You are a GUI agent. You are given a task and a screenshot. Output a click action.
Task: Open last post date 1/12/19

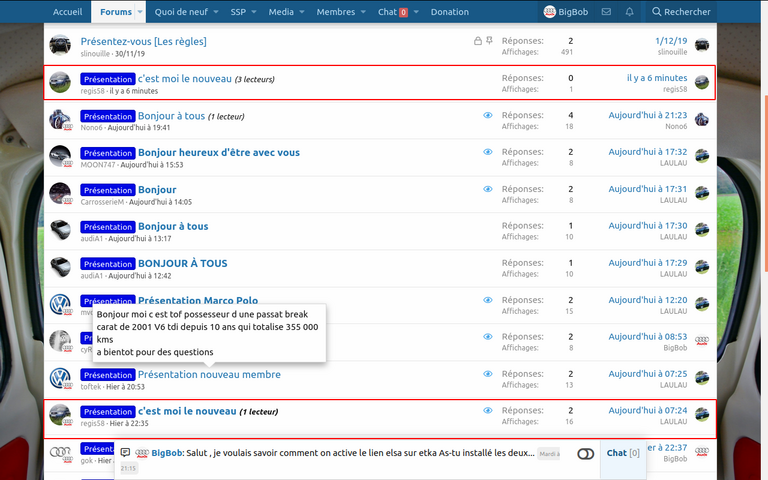tap(671, 41)
